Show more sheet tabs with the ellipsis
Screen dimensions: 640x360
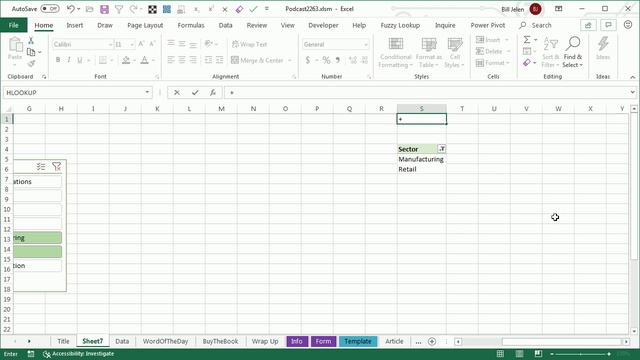coord(418,342)
